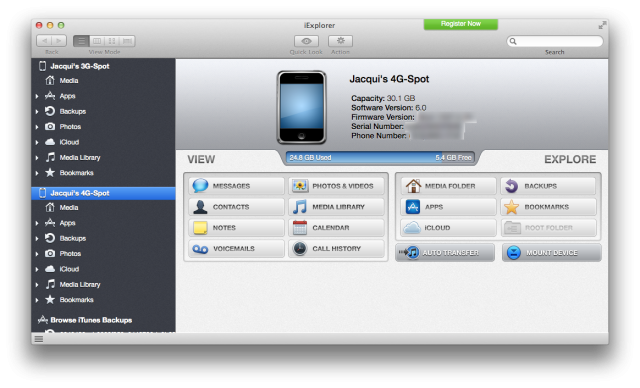Expand Bookmarks under Jacqui's 3G-Spot
Image resolution: width=640 pixels, height=388 pixels.
point(37,173)
